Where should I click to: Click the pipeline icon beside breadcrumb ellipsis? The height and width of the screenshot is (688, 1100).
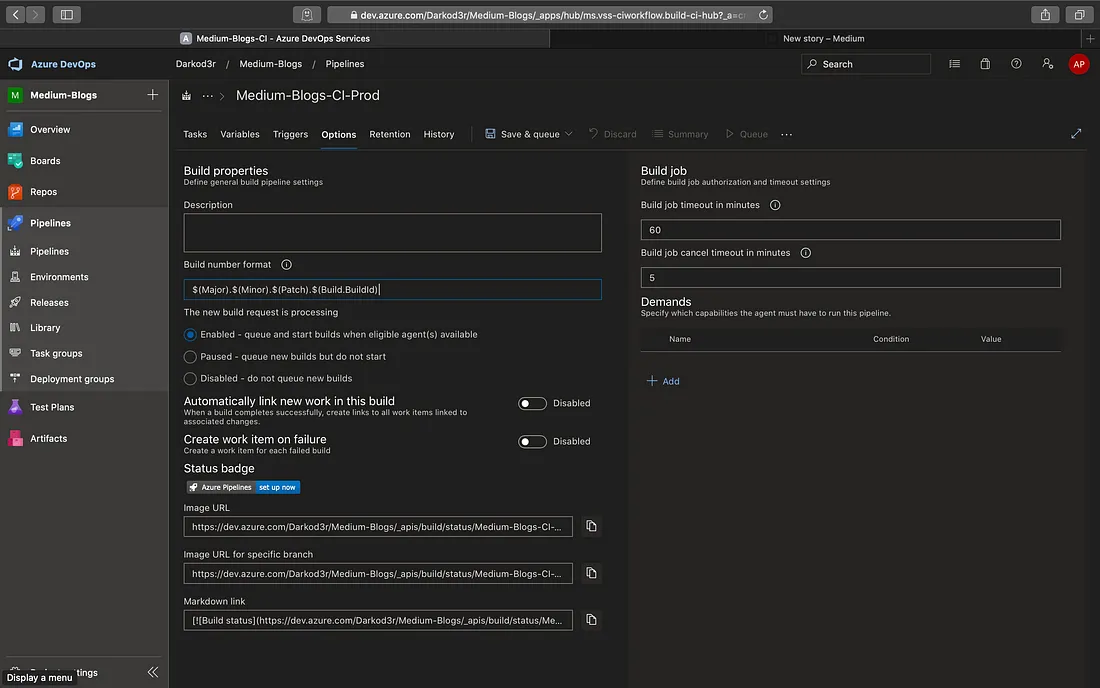click(x=187, y=96)
